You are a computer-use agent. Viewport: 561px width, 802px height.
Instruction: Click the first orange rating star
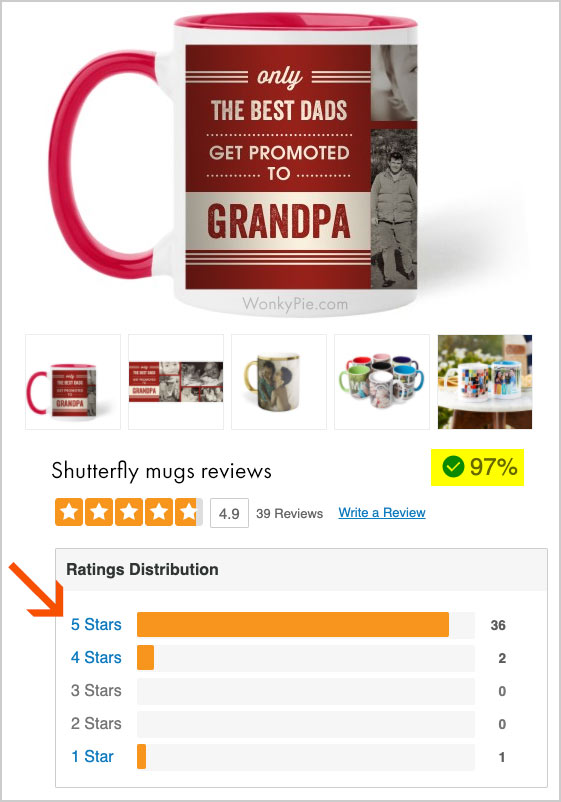69,512
